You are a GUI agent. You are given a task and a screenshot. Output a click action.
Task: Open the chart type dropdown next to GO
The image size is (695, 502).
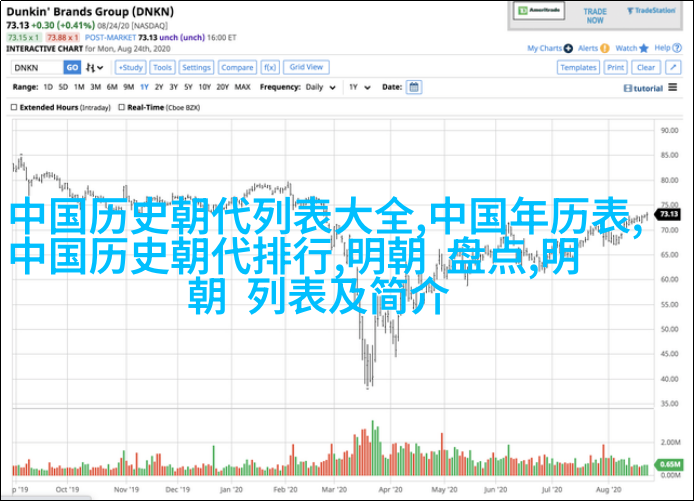point(94,68)
